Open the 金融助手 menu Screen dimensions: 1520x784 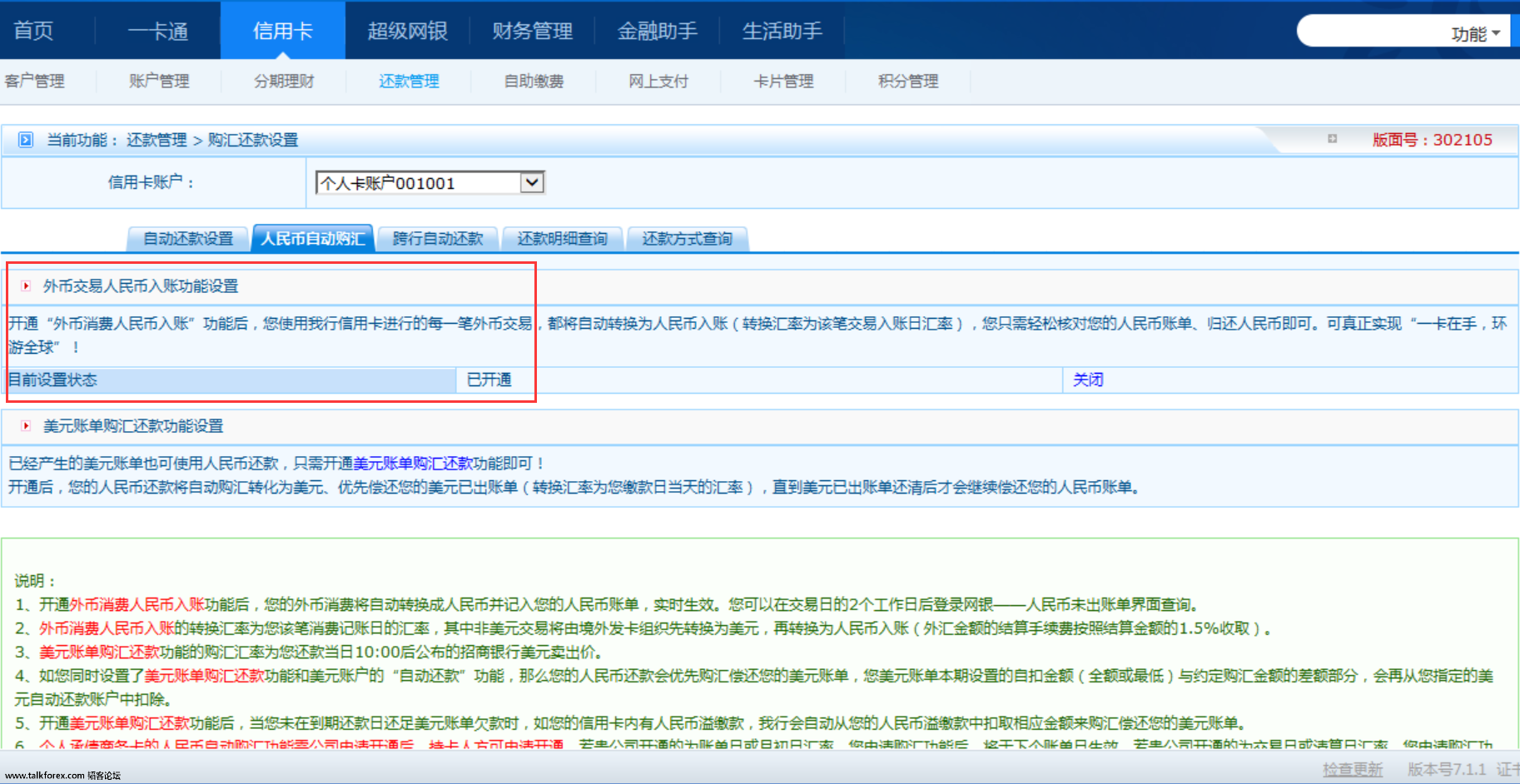(x=658, y=32)
